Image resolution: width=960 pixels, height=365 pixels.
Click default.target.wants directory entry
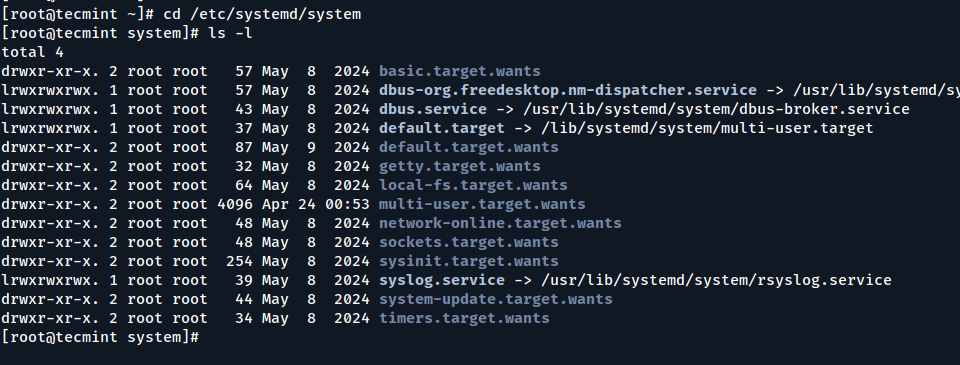[468, 148]
